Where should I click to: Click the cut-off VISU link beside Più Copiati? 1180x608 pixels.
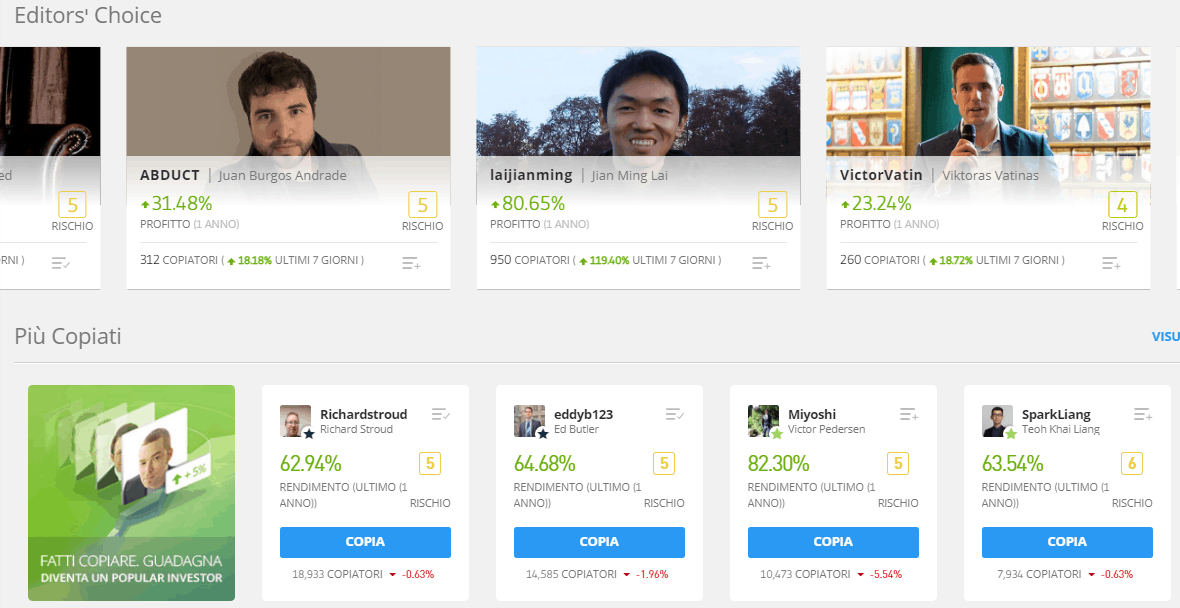1166,336
